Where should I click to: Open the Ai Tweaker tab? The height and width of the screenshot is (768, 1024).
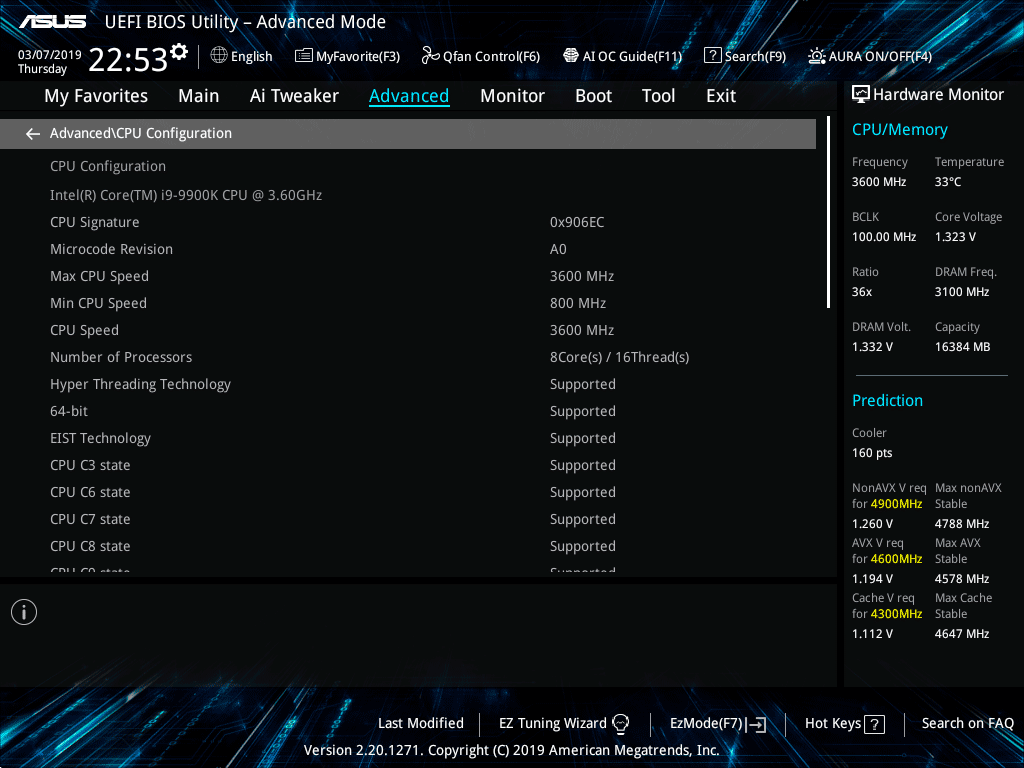click(294, 96)
